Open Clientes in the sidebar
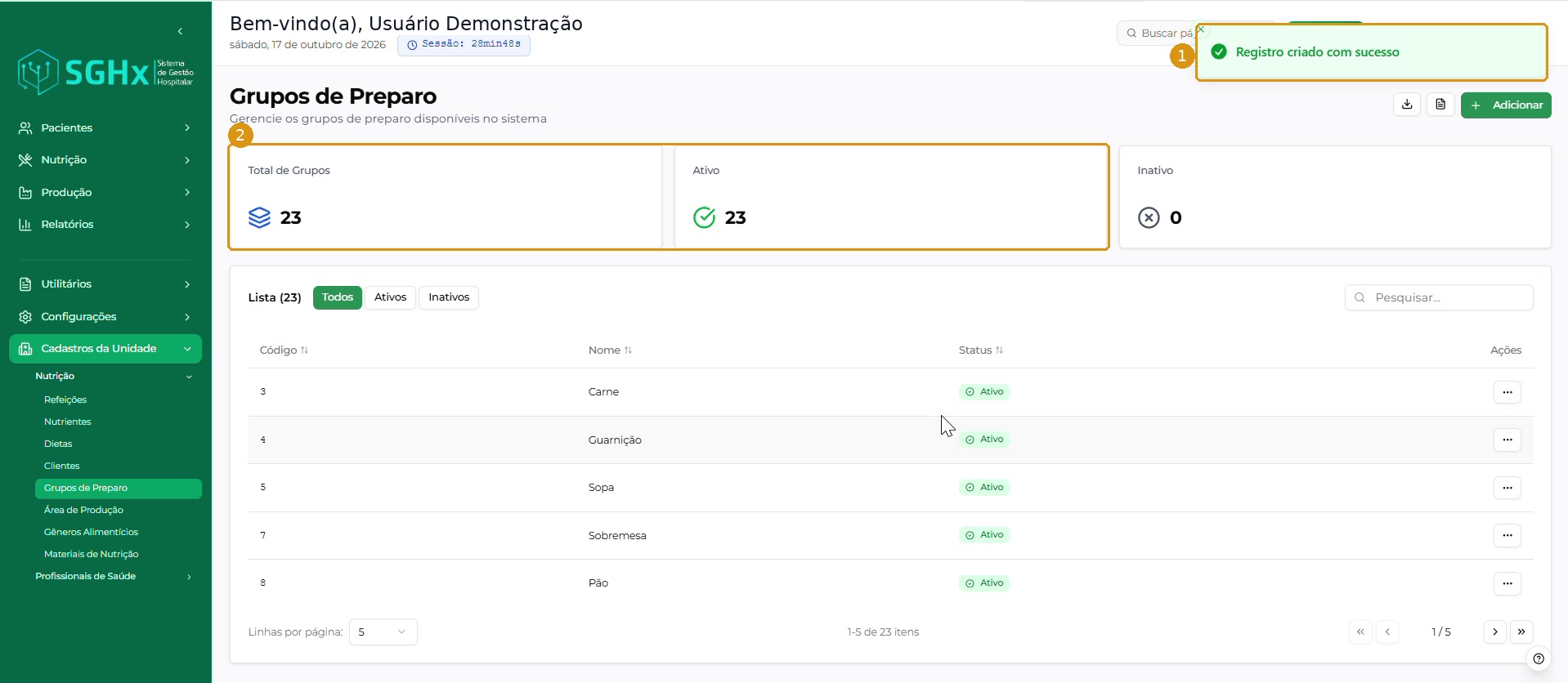The image size is (1568, 683). click(62, 466)
